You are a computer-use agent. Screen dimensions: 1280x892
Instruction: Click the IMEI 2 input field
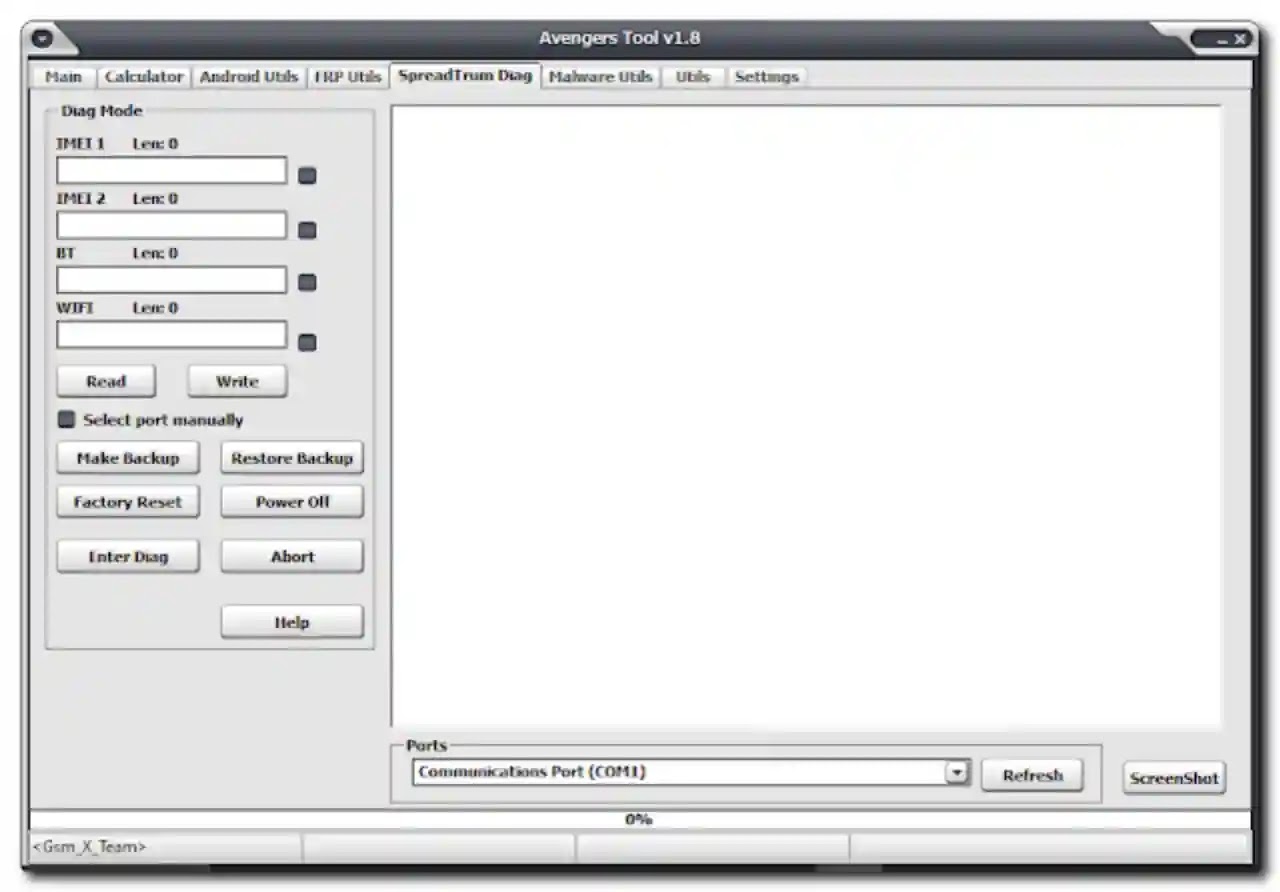coord(171,226)
